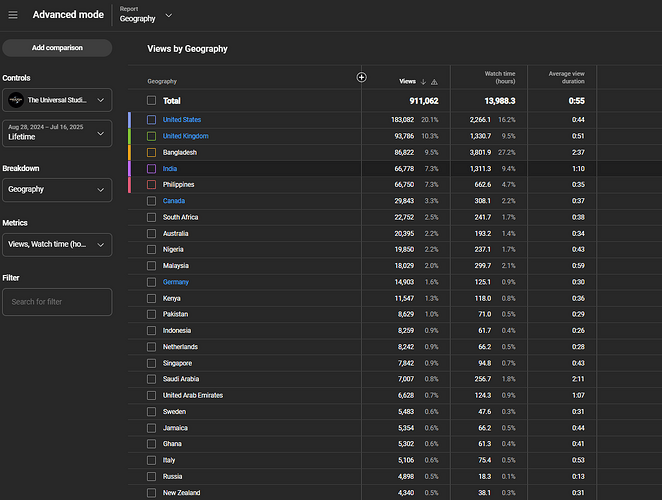Check the Pakistan row checkbox
This screenshot has height=500, width=662.
coord(152,314)
